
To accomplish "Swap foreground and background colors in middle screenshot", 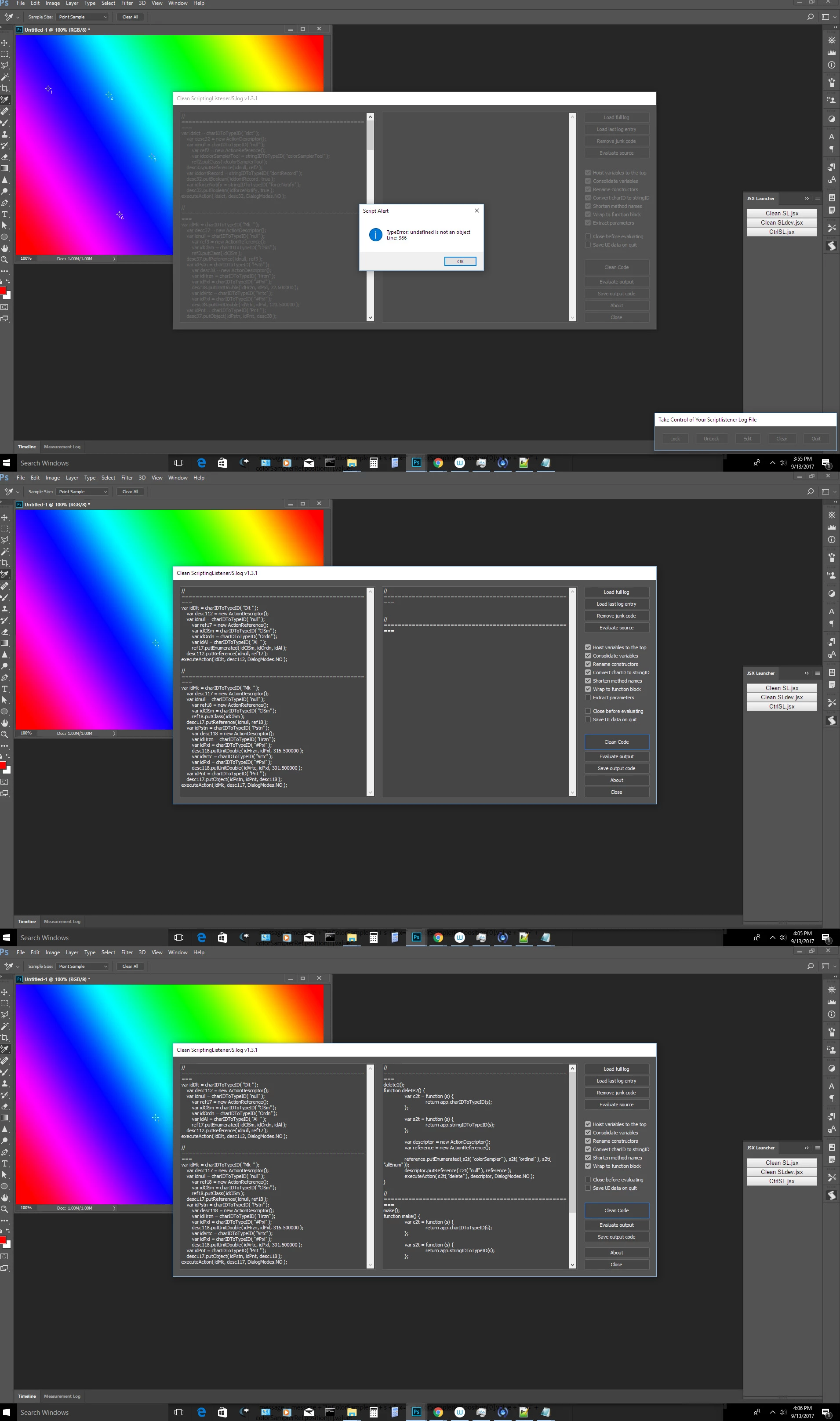I will pyautogui.click(x=8, y=756).
